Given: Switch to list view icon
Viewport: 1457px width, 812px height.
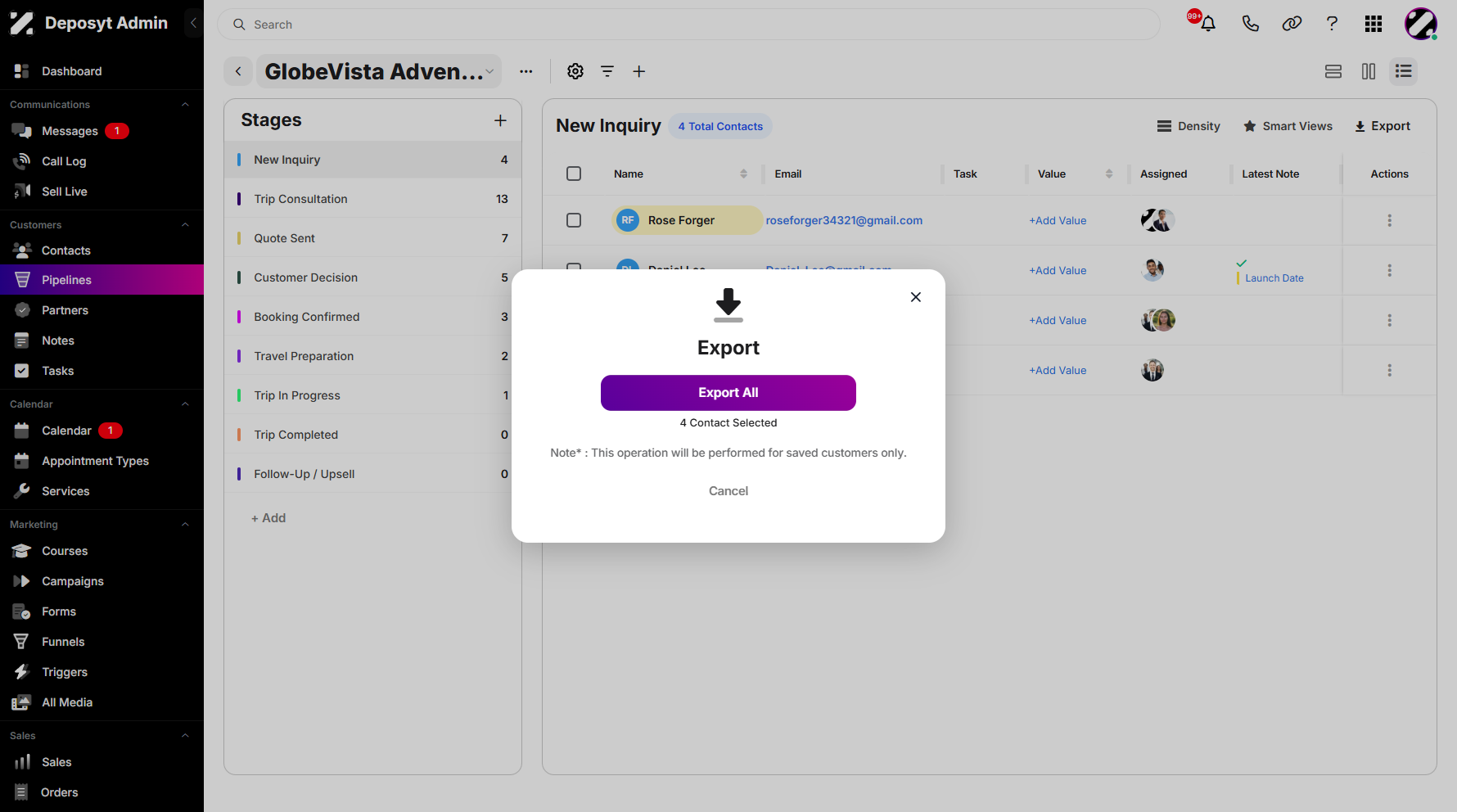Looking at the screenshot, I should click(x=1404, y=71).
